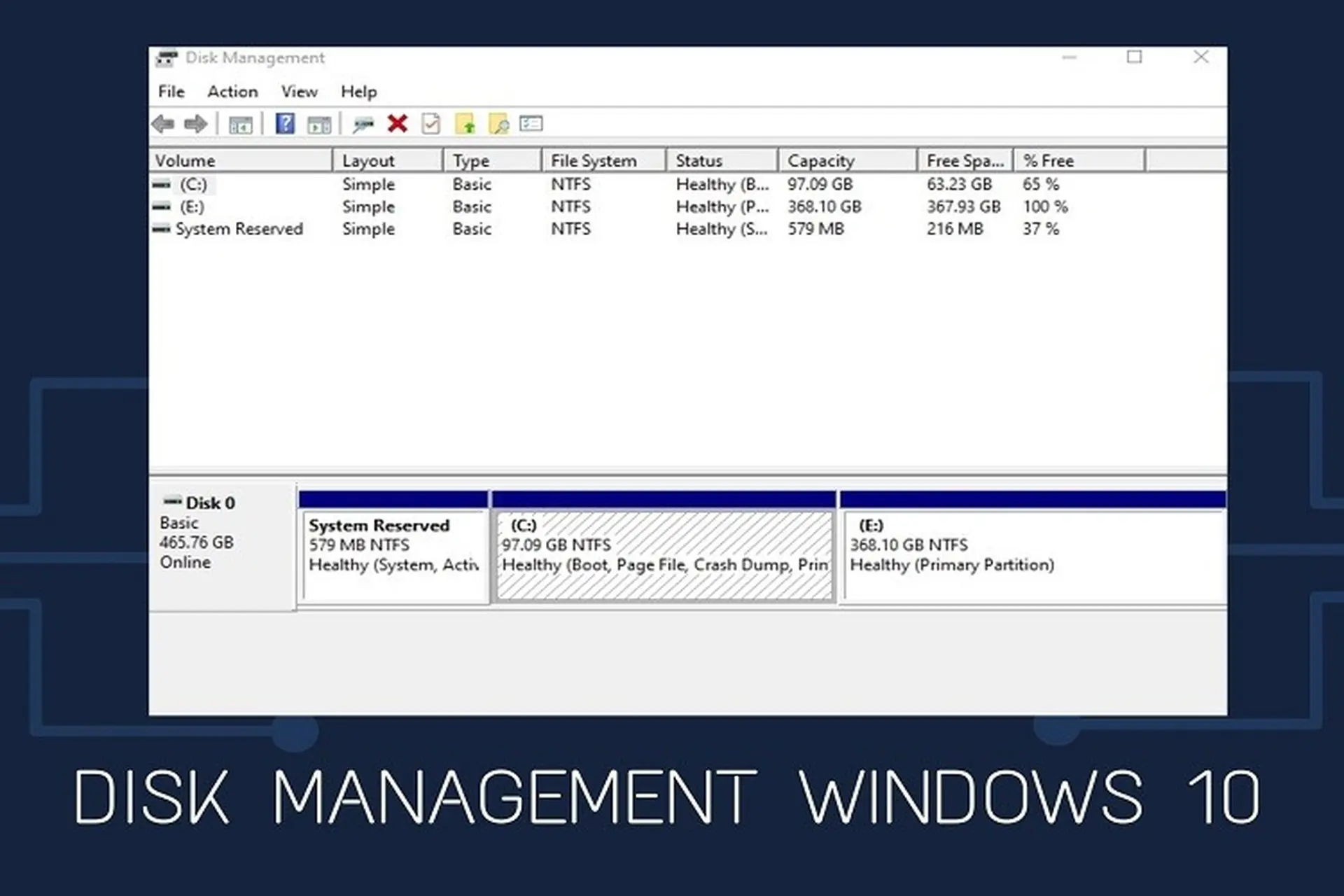Minimize the Disk Management window
Viewport: 1344px width, 896px height.
(x=1069, y=57)
